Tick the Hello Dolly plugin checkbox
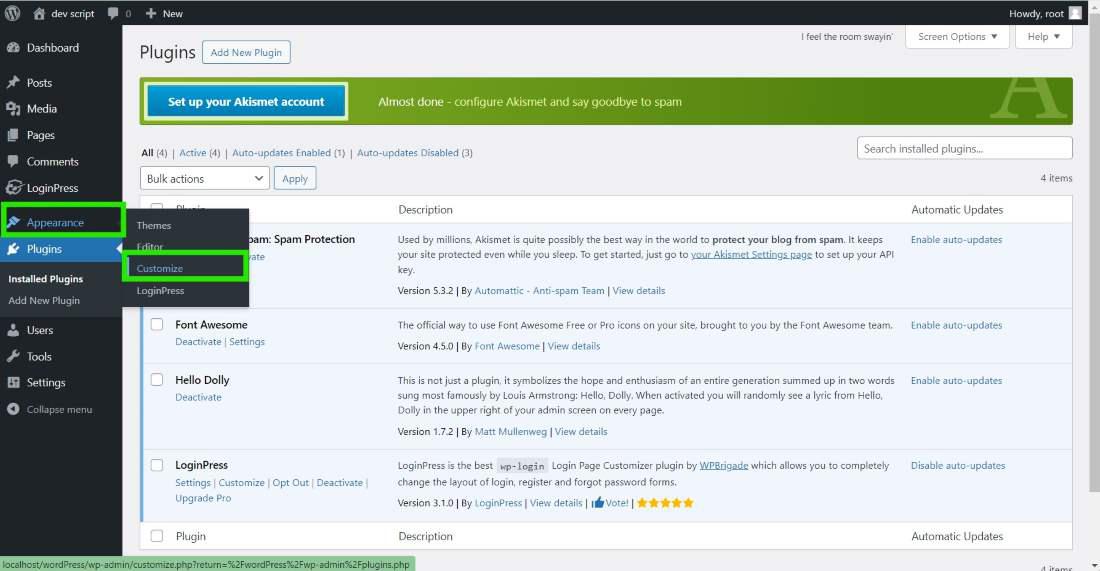Screen dimensions: 1100x571 pos(157,379)
